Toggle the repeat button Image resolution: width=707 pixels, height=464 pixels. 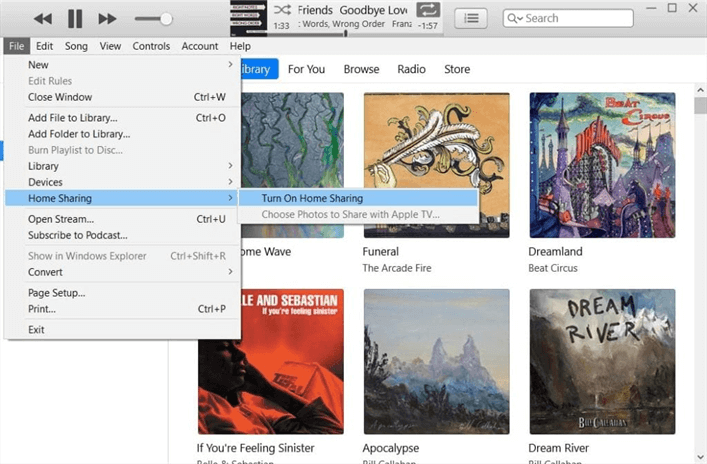click(x=428, y=10)
